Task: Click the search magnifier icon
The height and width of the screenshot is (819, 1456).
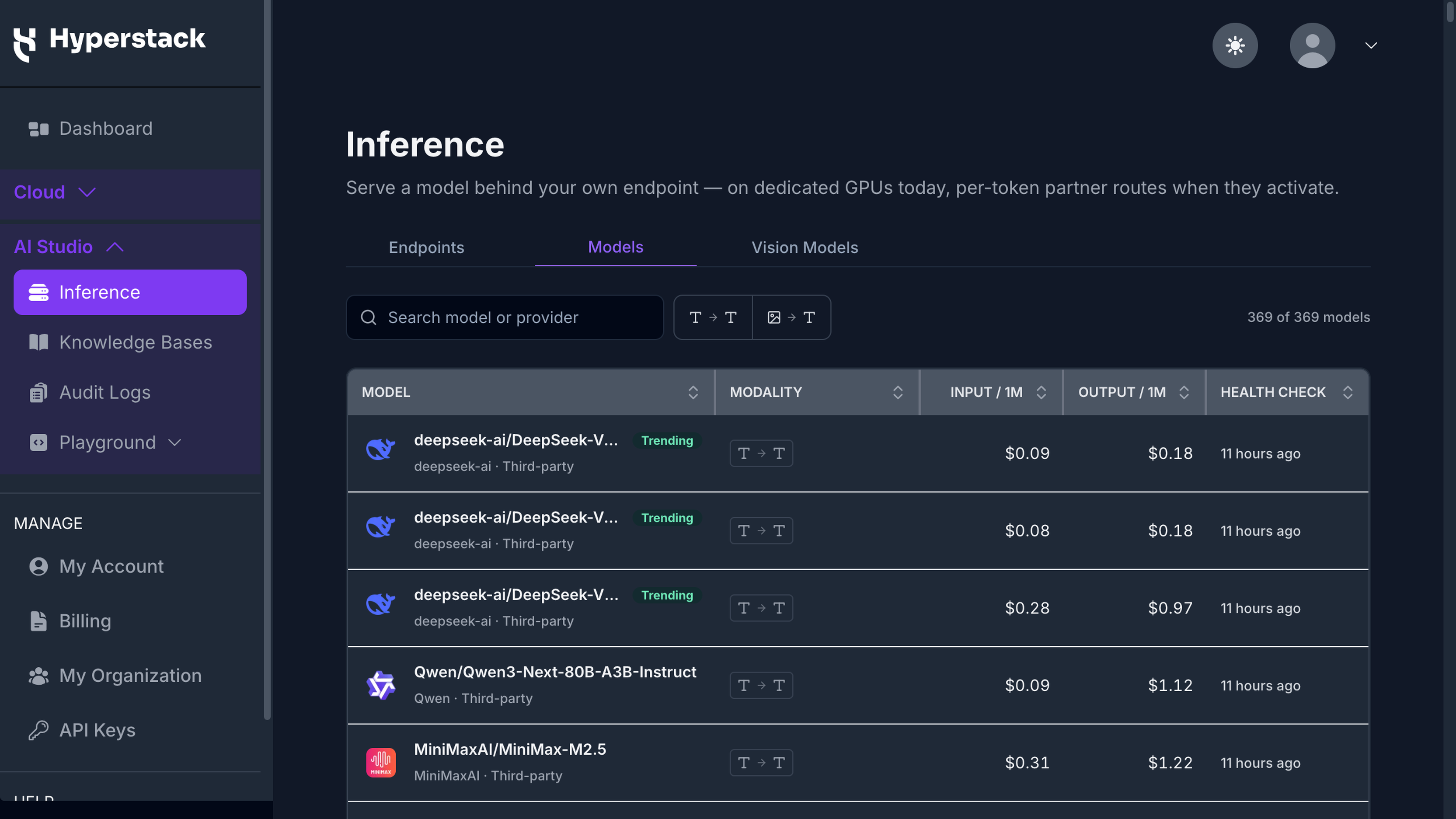Action: click(x=369, y=317)
